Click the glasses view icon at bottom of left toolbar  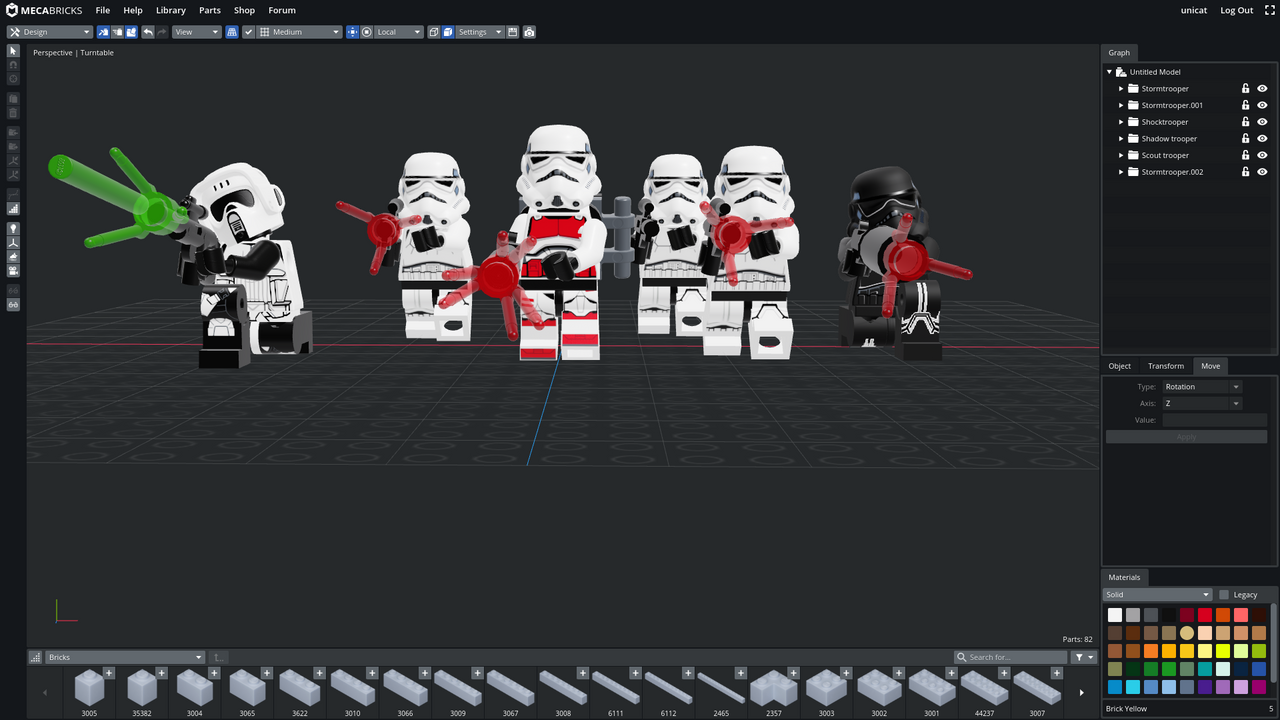[13, 304]
